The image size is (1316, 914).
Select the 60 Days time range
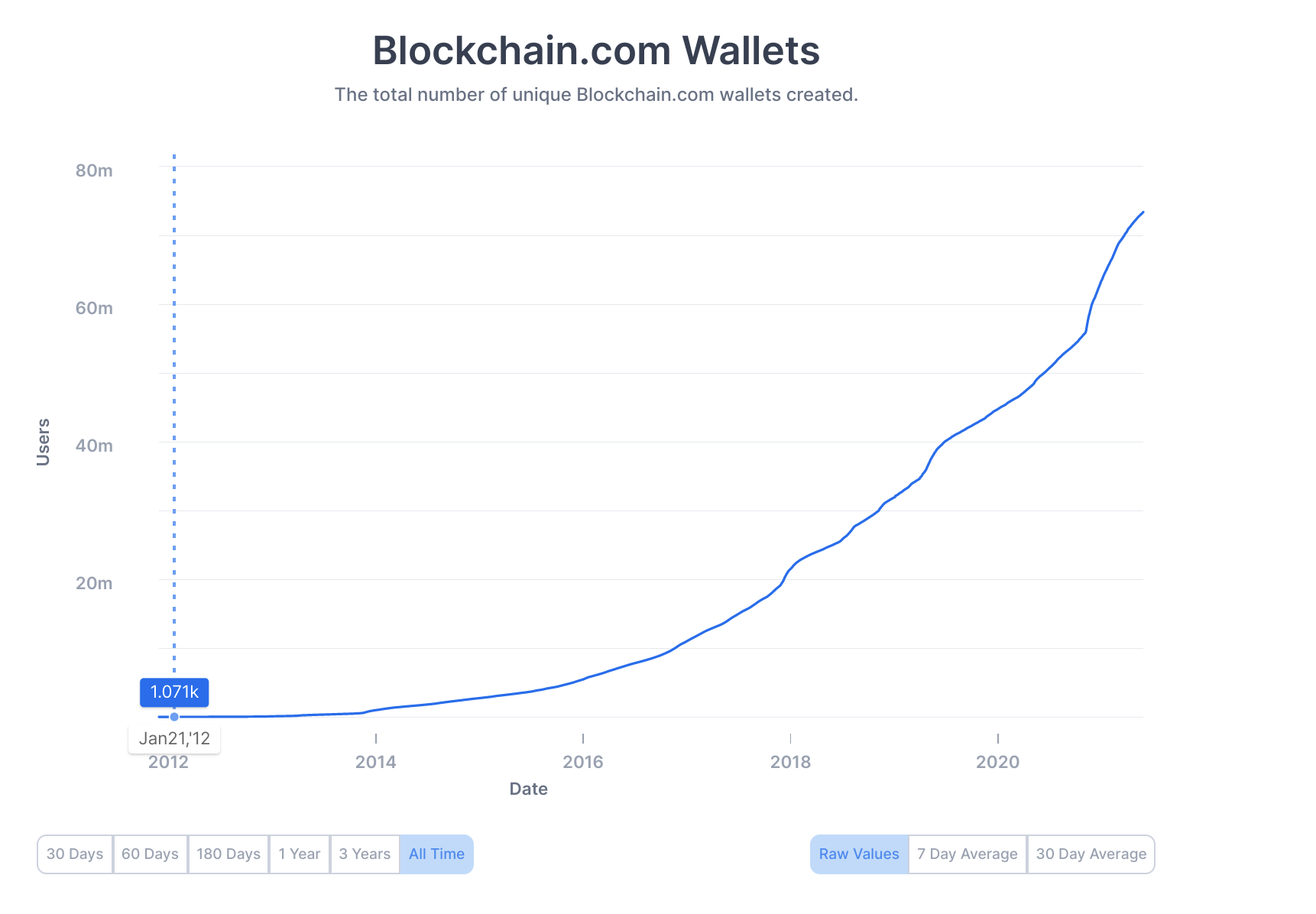point(150,854)
